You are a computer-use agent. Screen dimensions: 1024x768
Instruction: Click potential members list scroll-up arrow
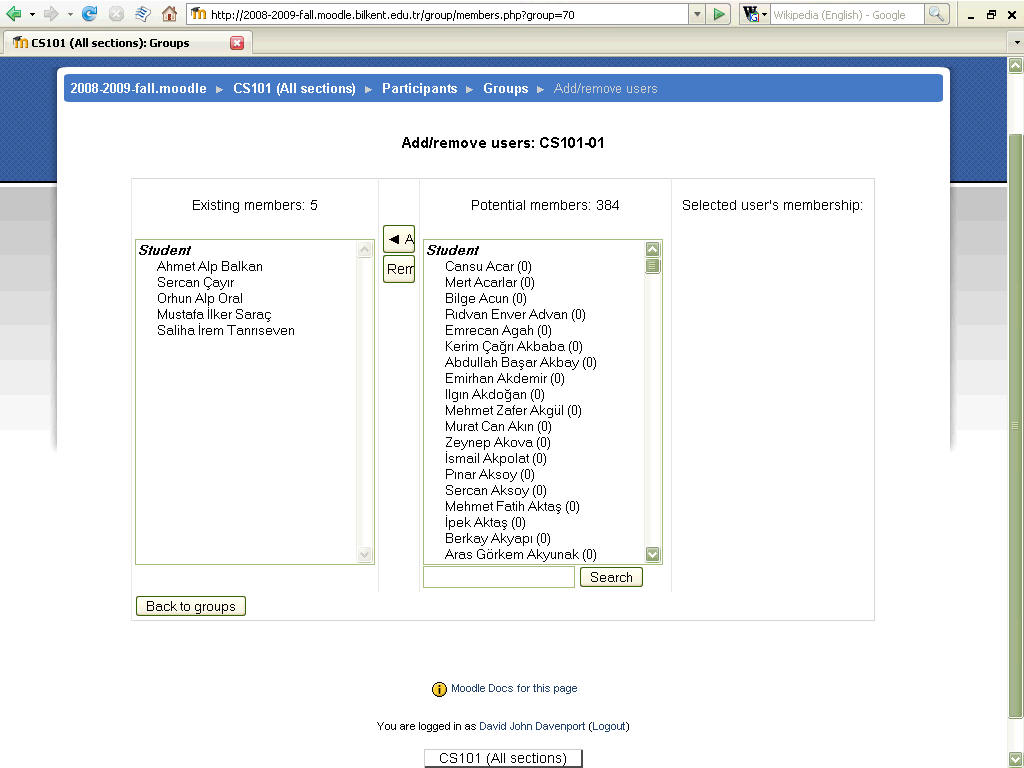[x=652, y=249]
